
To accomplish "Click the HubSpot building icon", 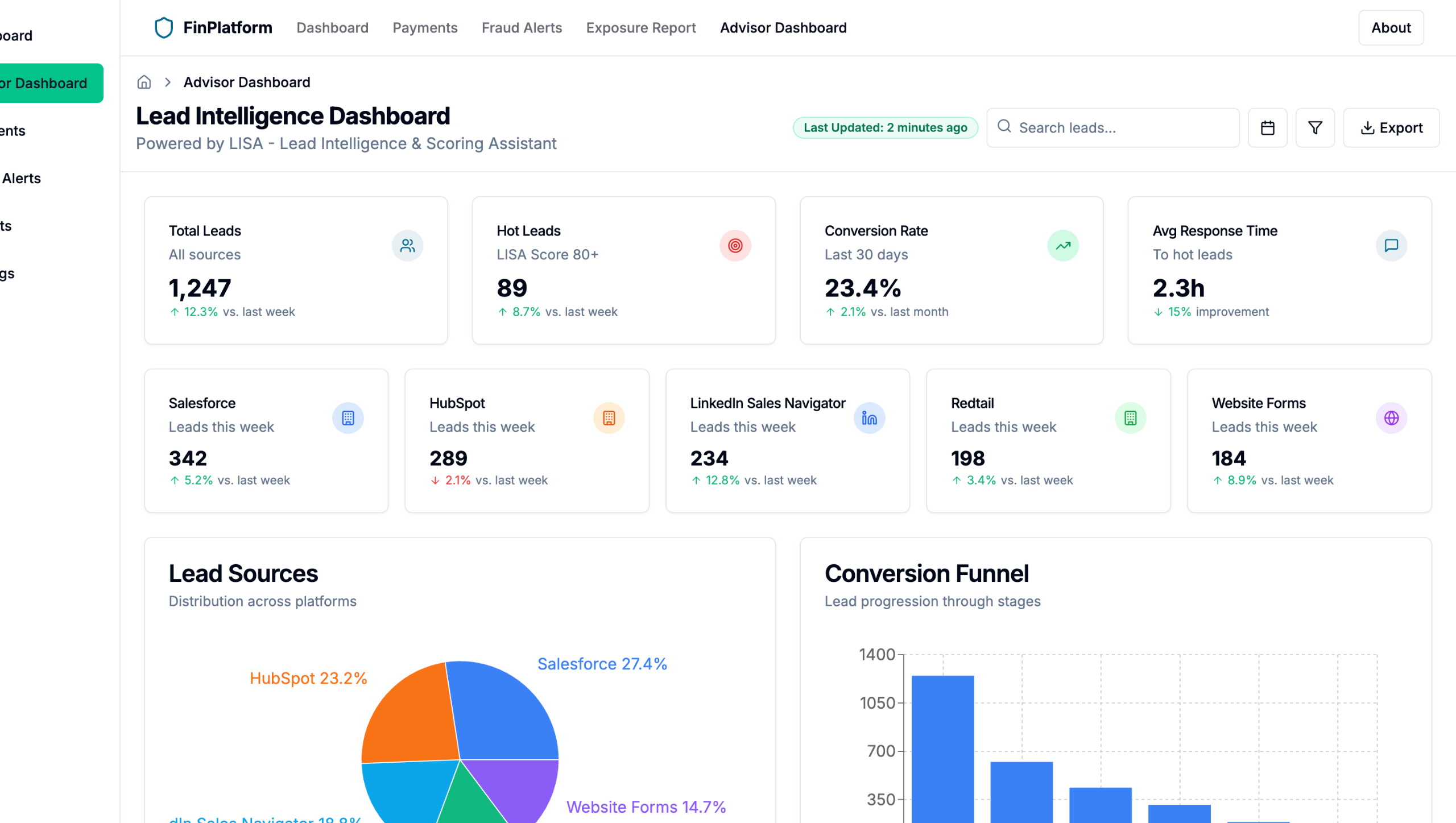I will (609, 418).
